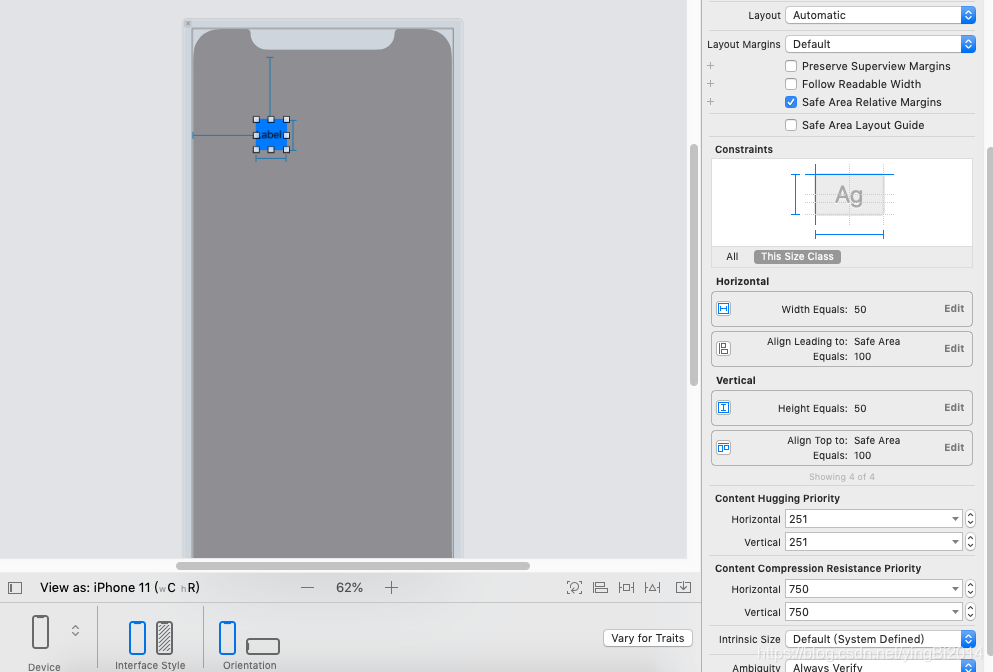Screen dimensions: 993x672
Task: Click the Vary for Traits button
Action: 648,638
